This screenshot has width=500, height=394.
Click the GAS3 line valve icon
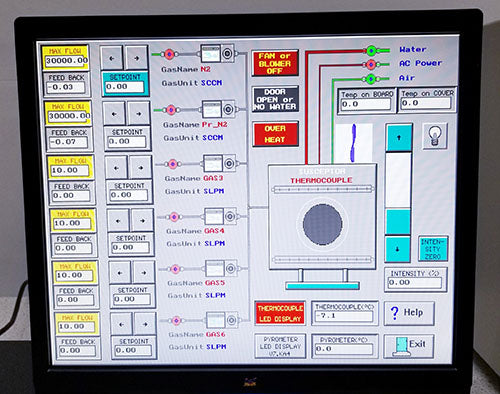tap(173, 164)
